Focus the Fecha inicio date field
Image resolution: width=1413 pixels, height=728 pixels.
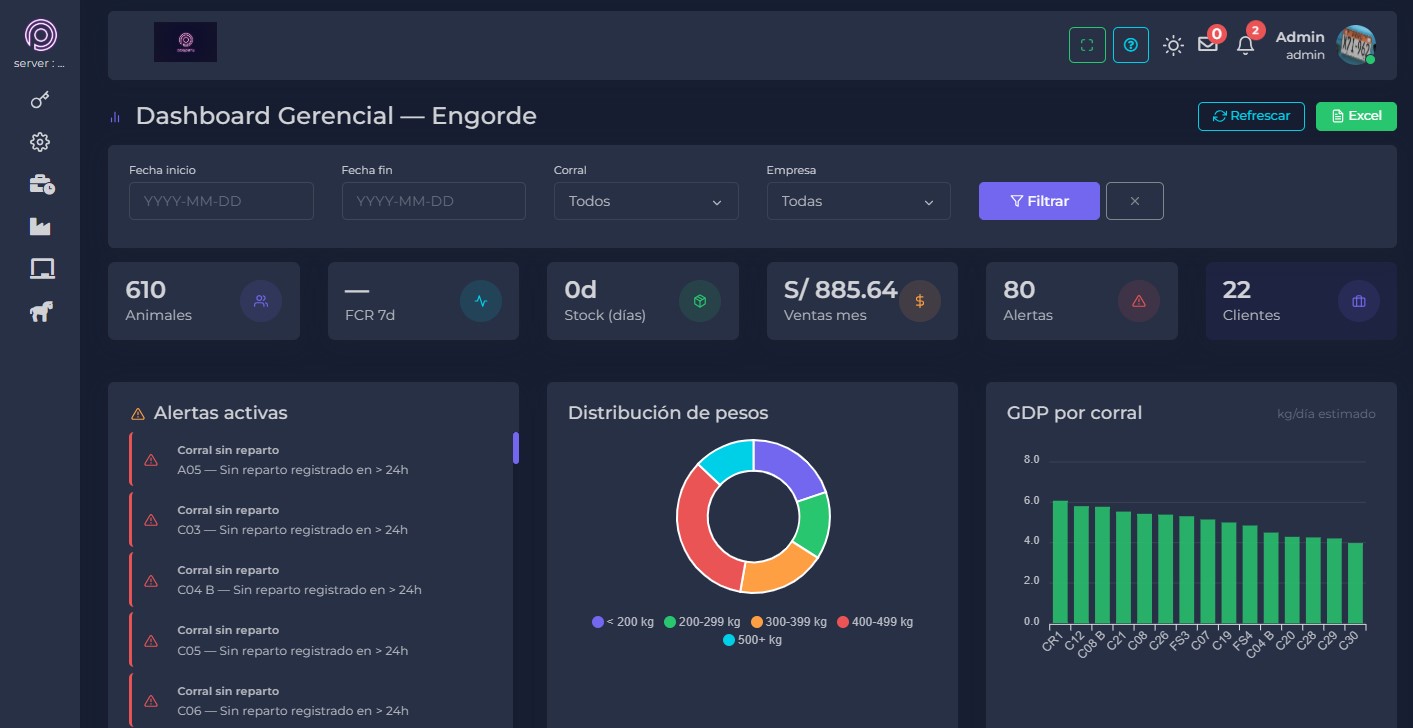[x=221, y=201]
